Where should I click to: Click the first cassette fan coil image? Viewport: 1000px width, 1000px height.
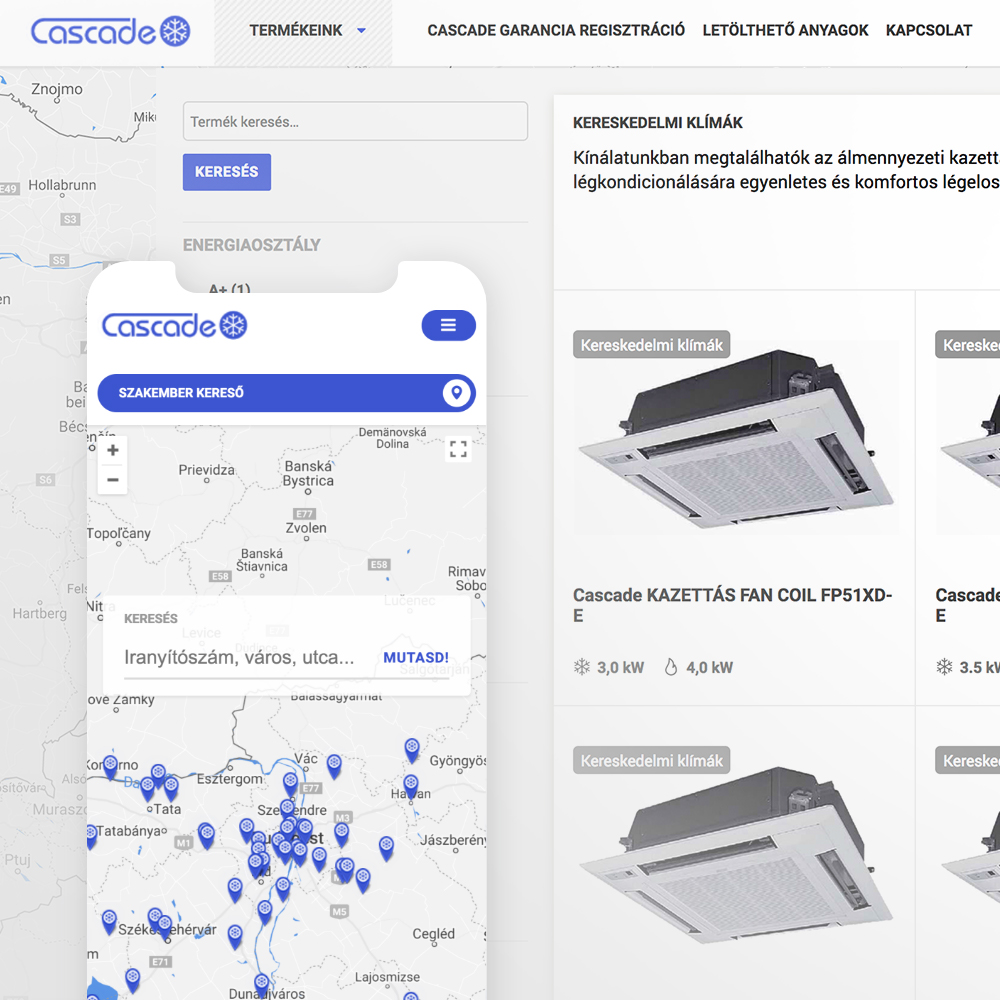[735, 445]
